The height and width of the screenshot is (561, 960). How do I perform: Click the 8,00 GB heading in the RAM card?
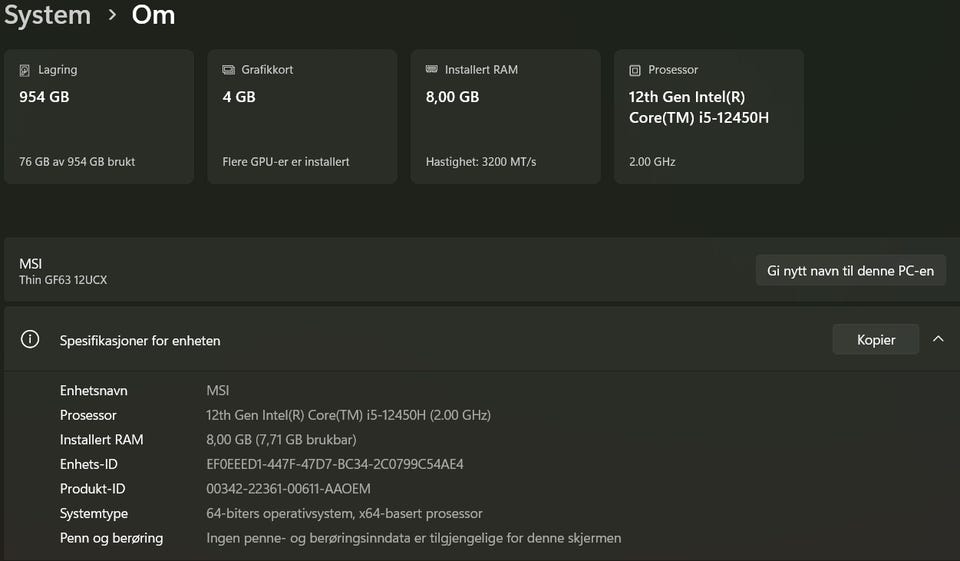(x=452, y=97)
